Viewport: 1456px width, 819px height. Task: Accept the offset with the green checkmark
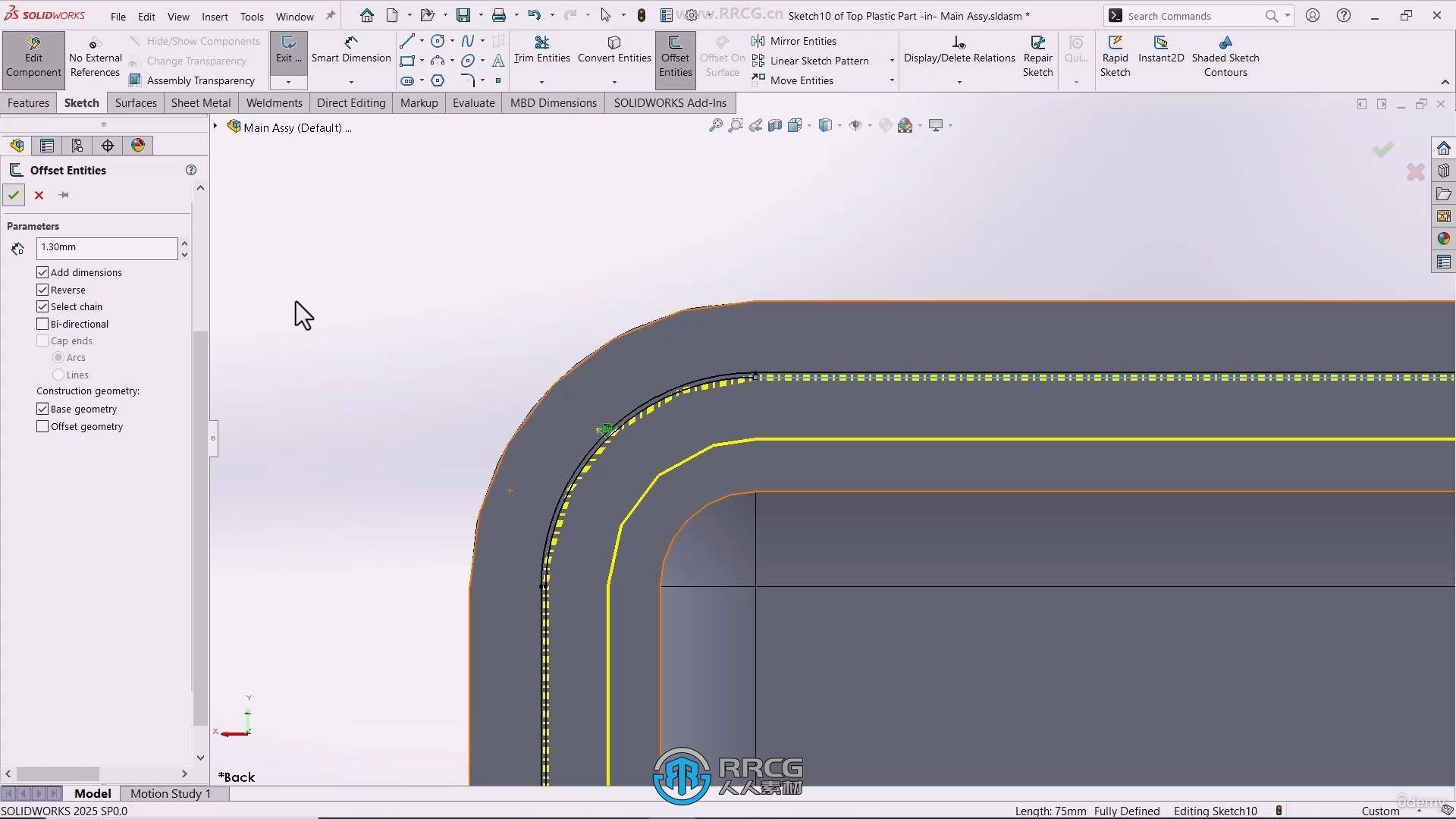tap(14, 195)
